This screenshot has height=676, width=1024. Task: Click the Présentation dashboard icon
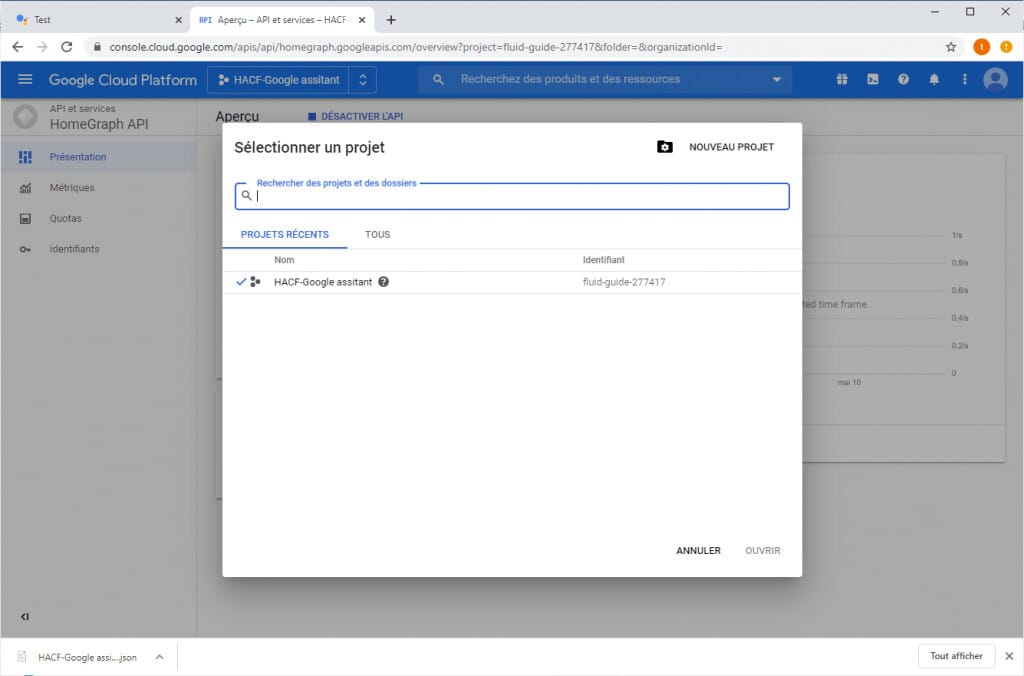[25, 157]
